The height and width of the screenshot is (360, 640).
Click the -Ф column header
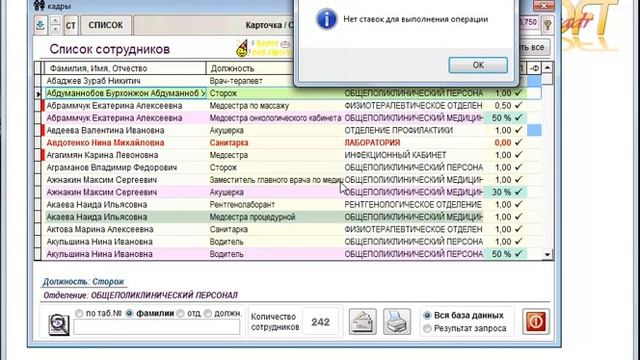point(534,68)
